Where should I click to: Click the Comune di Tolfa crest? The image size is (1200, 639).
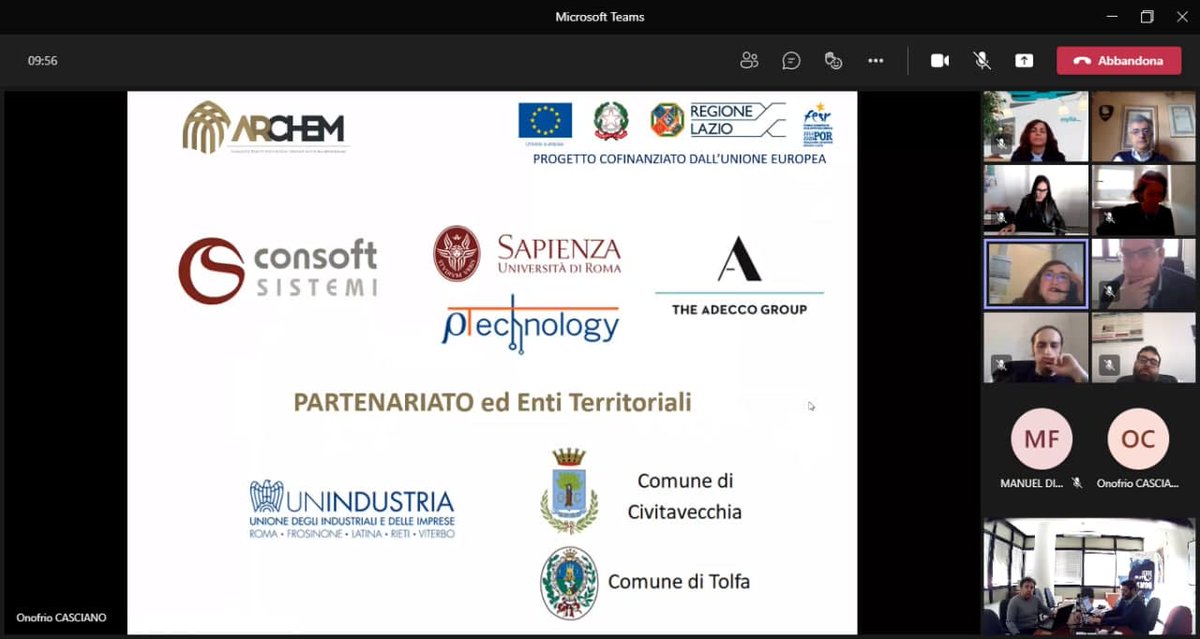click(569, 583)
